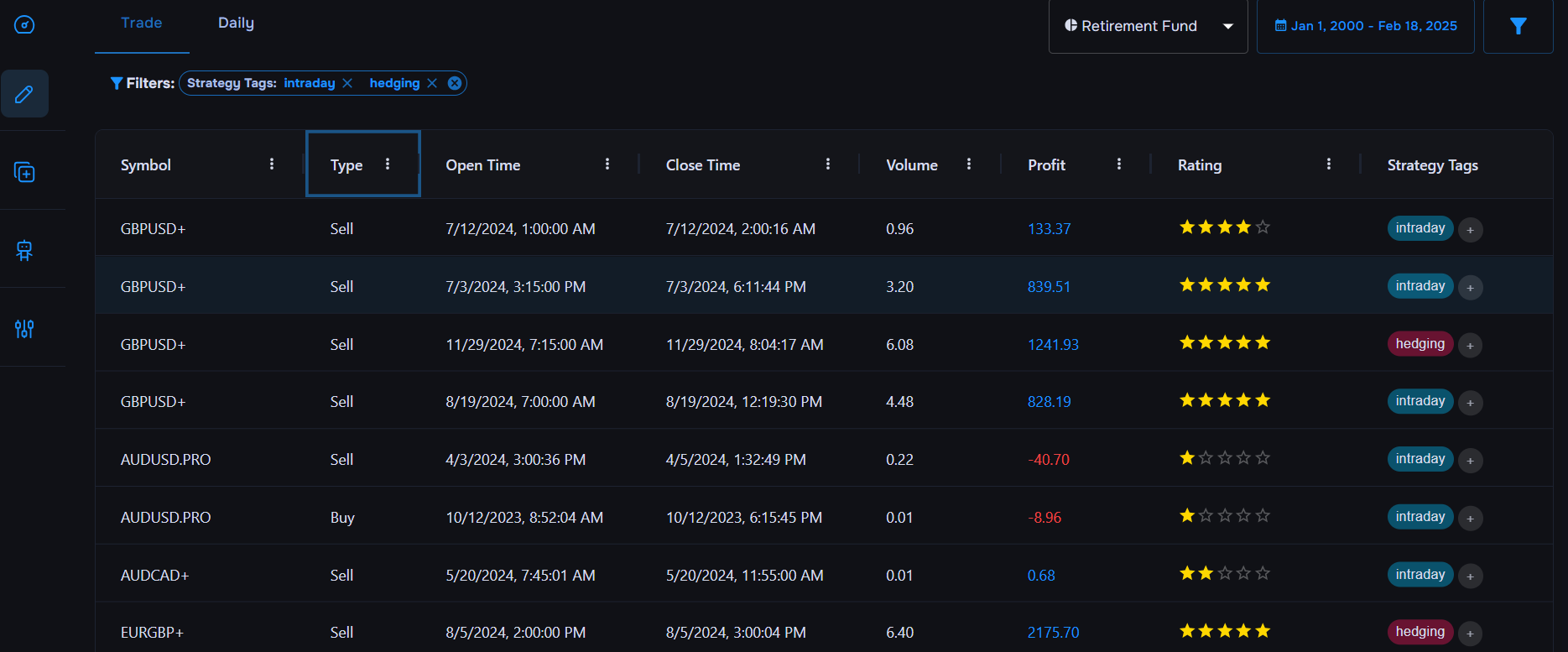This screenshot has width=1568, height=652.
Task: Select profit value 1241.93
Action: coord(1053,345)
